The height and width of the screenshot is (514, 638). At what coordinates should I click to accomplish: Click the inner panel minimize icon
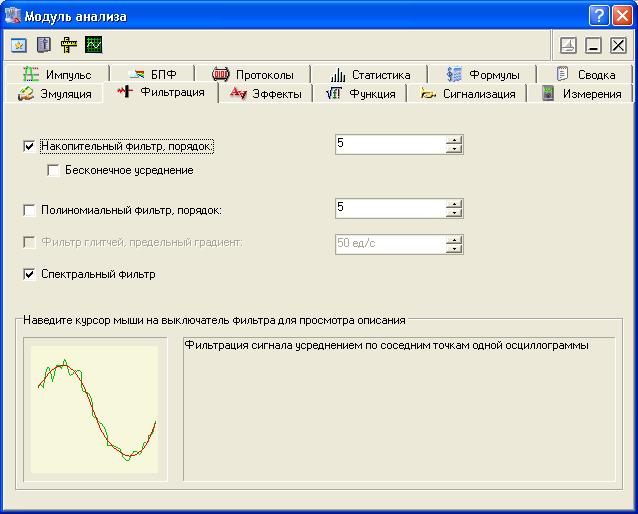593,45
